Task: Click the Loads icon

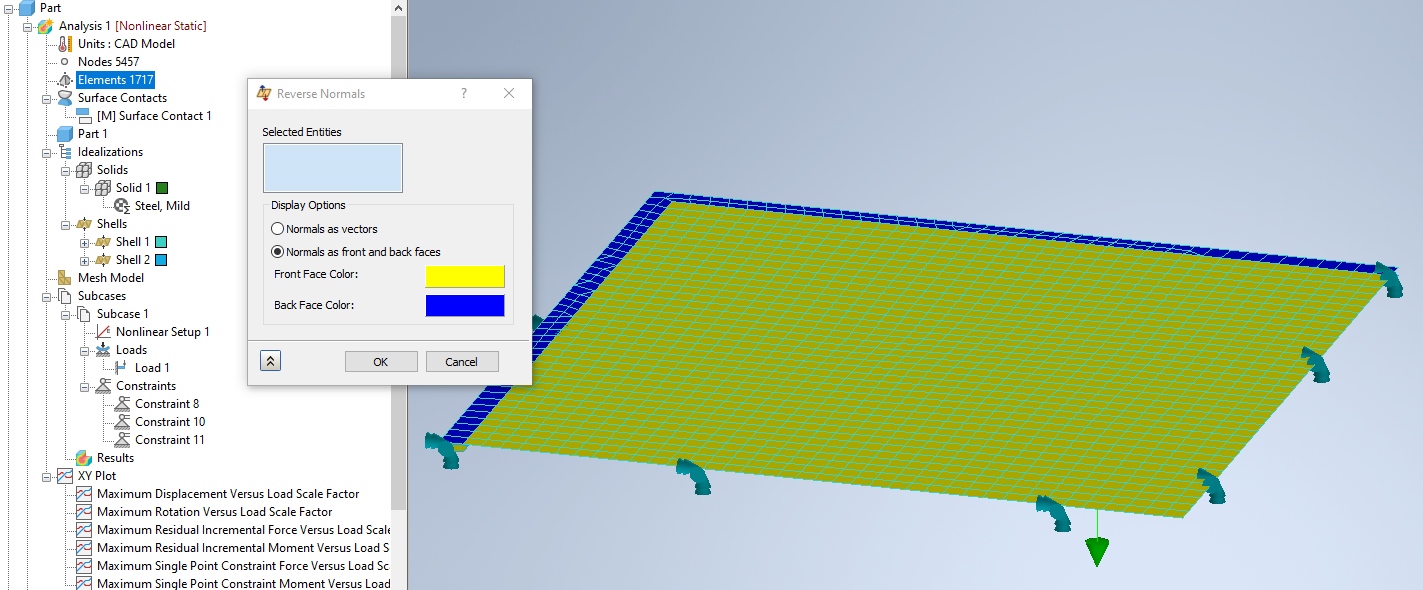Action: 103,350
